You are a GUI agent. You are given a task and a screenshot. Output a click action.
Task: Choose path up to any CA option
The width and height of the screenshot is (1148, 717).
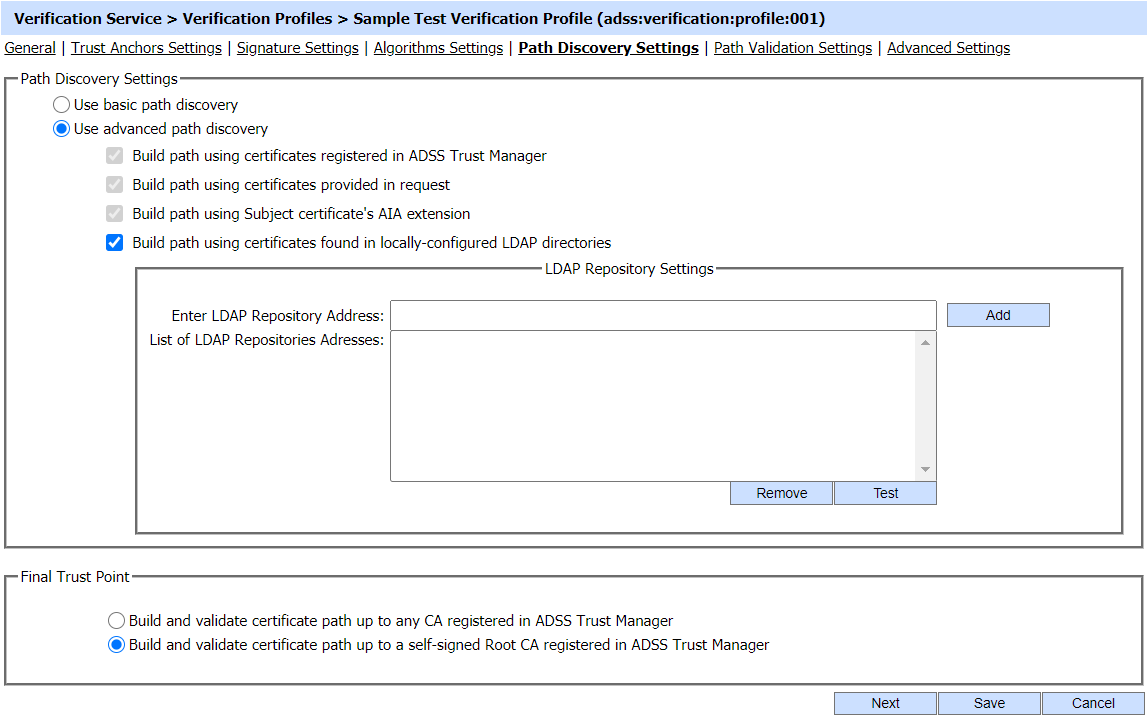[117, 621]
